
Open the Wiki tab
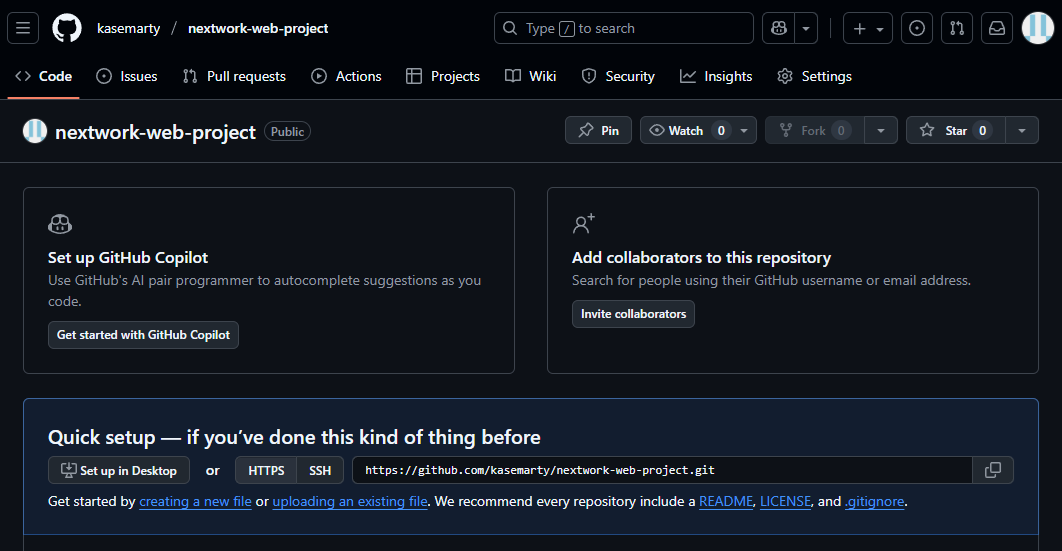coord(530,76)
